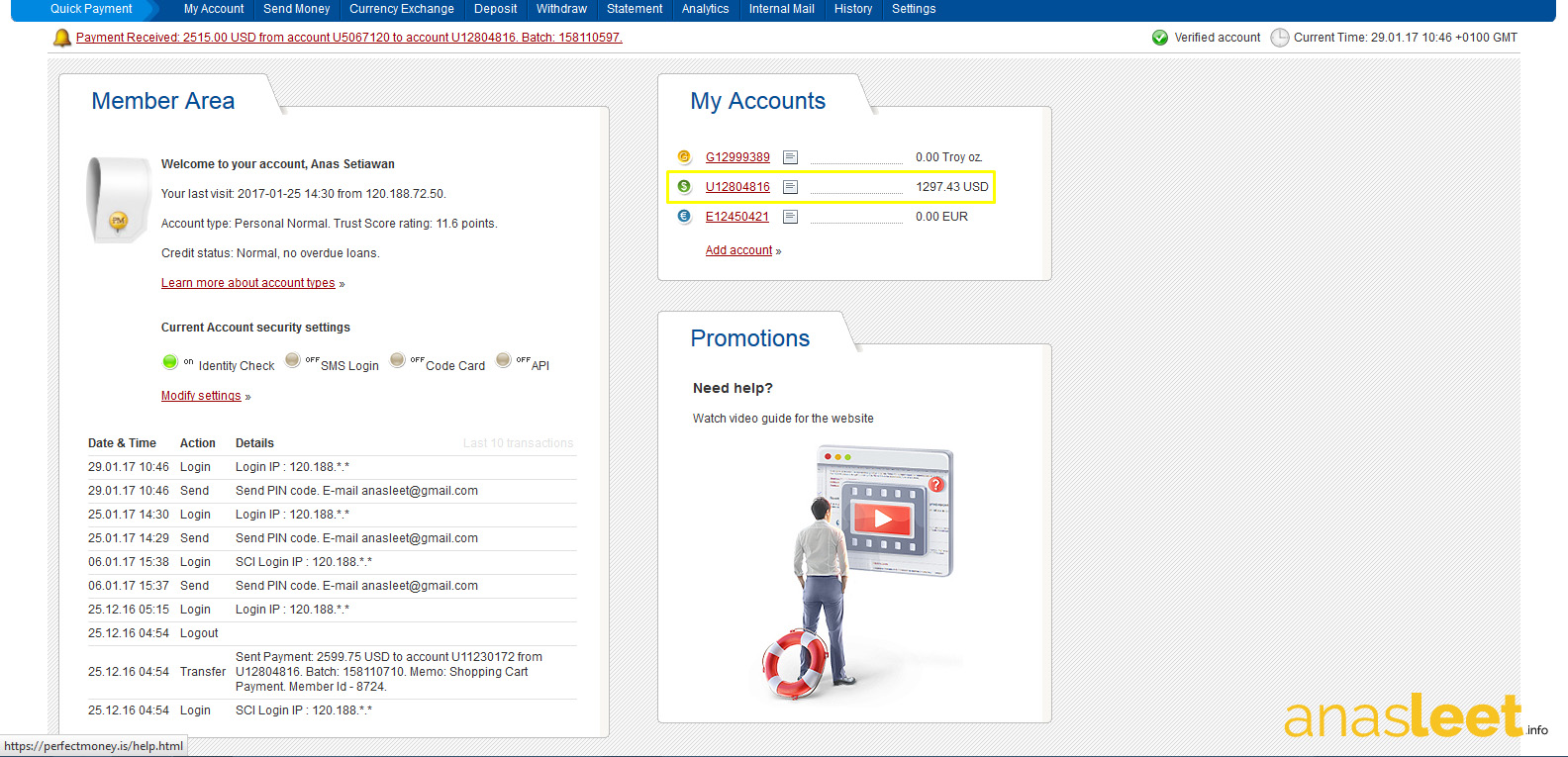Open USD account U12804816 link
Screen dimensions: 1568x757
[737, 187]
